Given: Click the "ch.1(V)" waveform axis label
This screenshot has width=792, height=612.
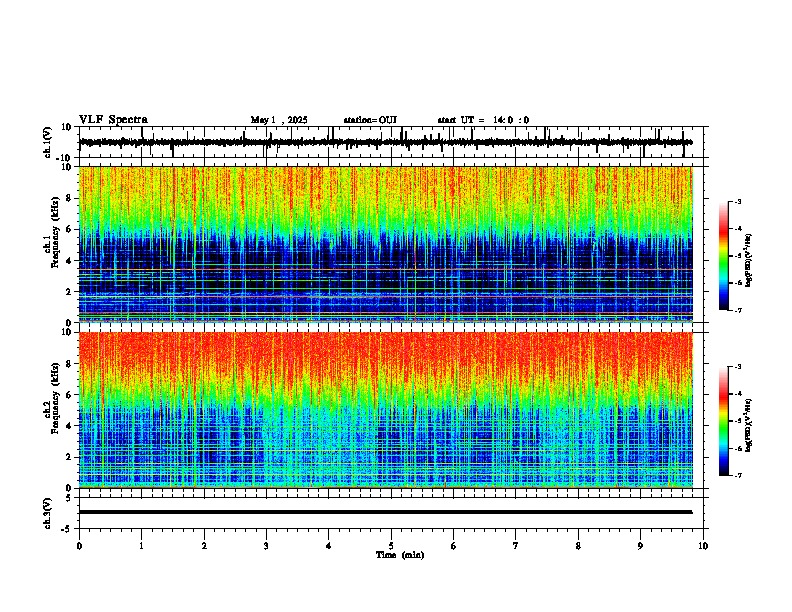Looking at the screenshot, I should click(x=48, y=142).
